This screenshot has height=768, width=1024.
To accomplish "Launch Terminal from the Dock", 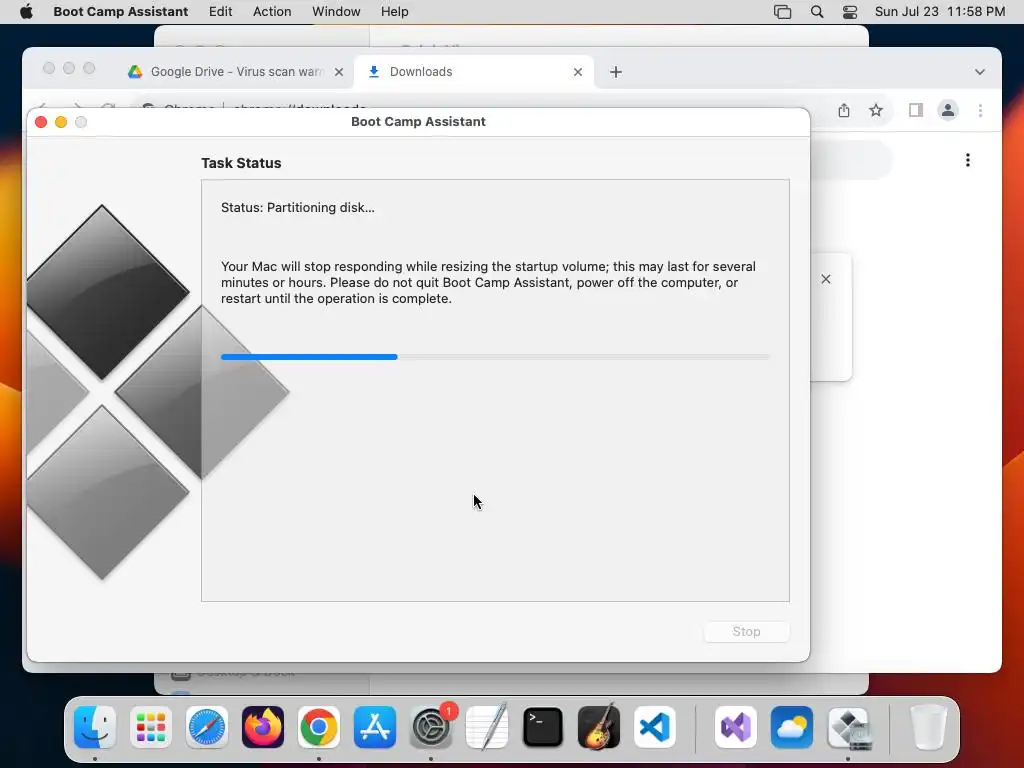I will tap(543, 727).
